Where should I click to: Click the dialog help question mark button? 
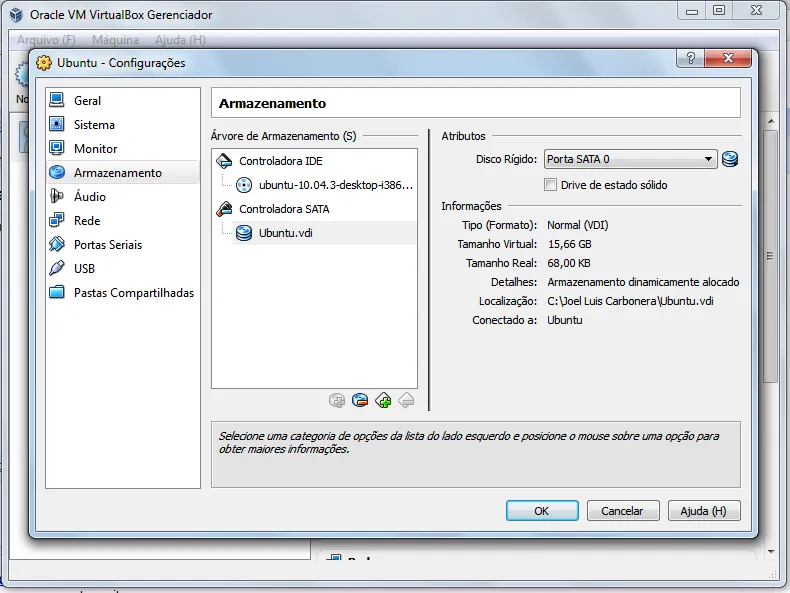pos(691,58)
